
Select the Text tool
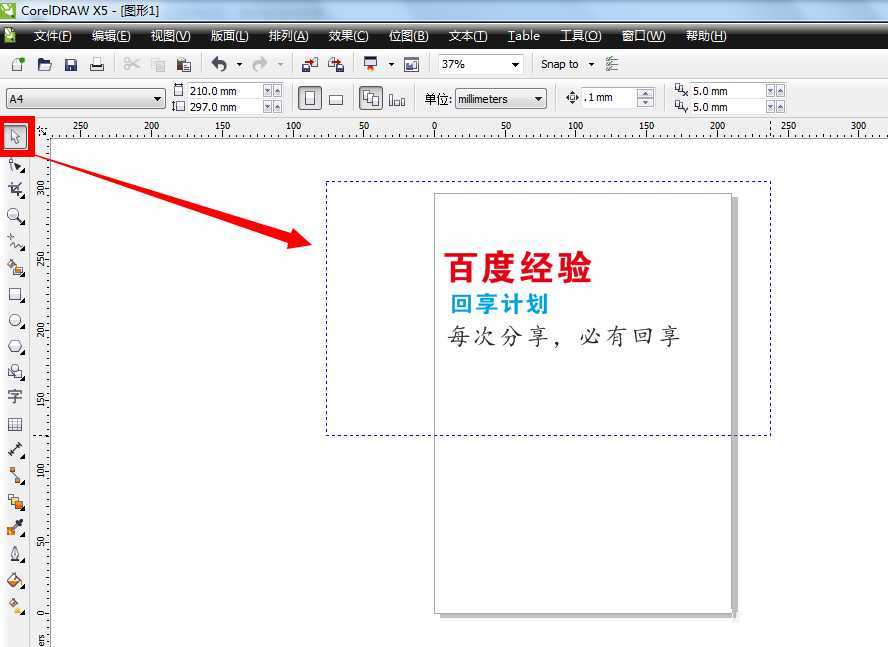click(x=15, y=397)
